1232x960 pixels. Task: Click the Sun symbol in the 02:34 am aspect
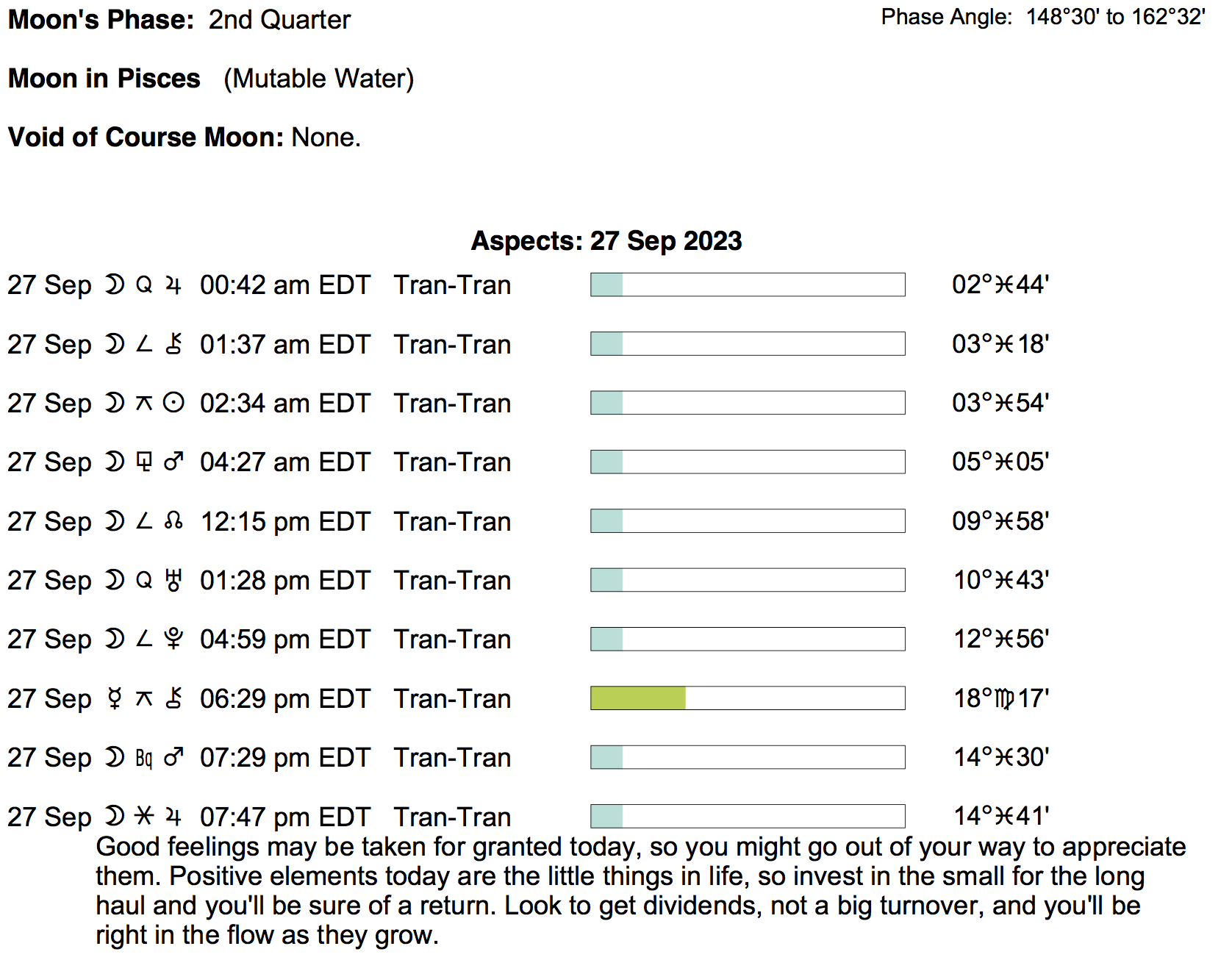(173, 404)
